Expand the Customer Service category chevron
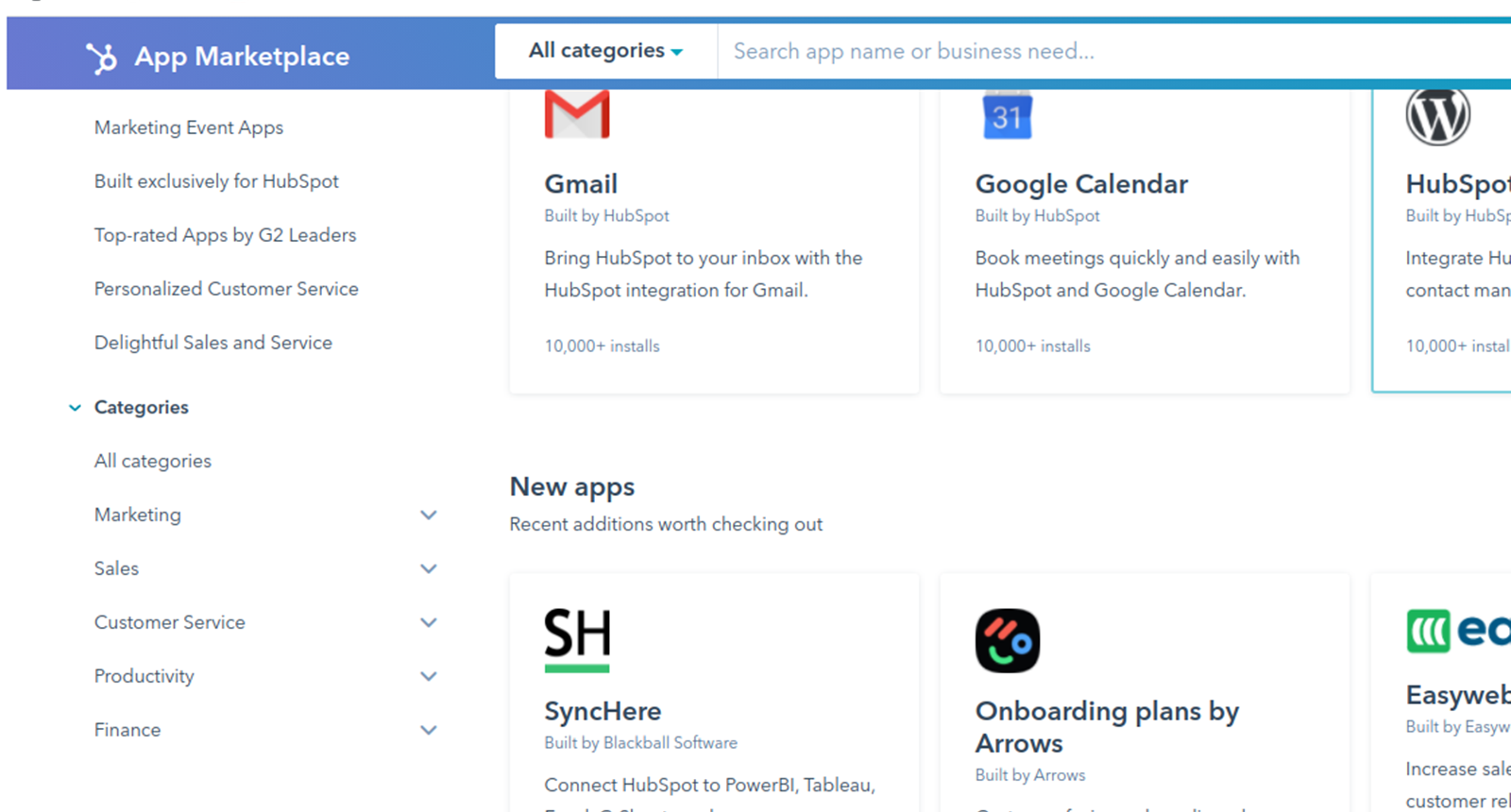Viewport: 1511px width, 812px height. (x=429, y=622)
